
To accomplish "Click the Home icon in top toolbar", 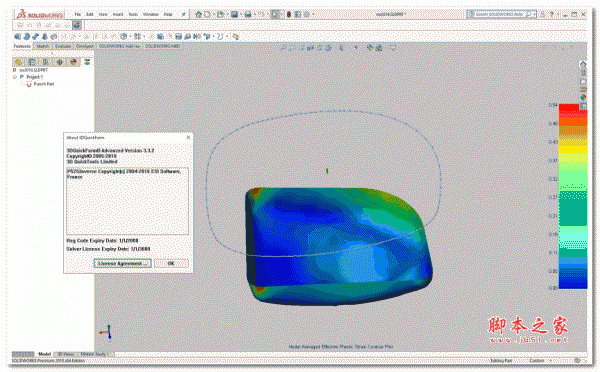I will [198, 15].
